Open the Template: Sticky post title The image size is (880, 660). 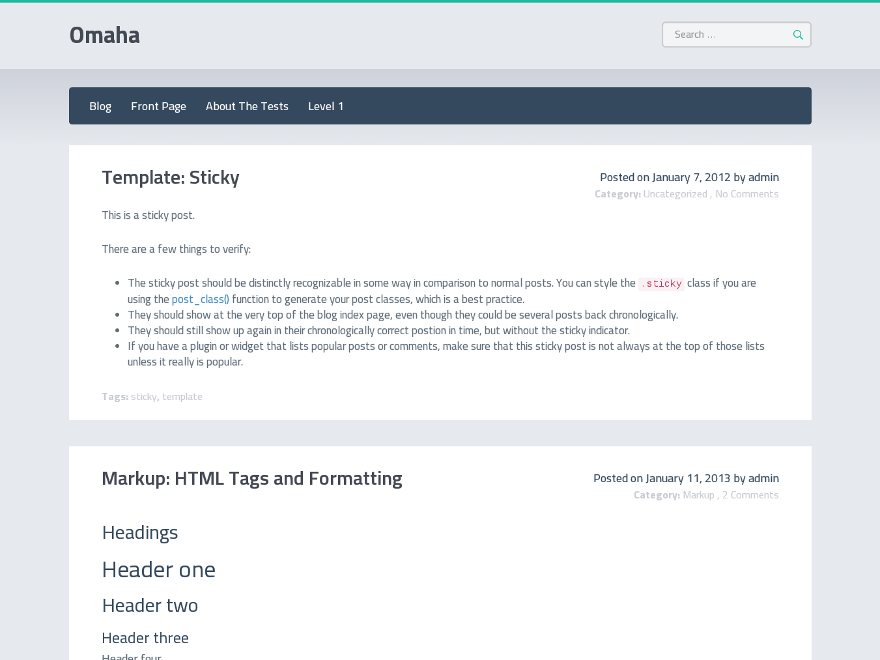[170, 178]
